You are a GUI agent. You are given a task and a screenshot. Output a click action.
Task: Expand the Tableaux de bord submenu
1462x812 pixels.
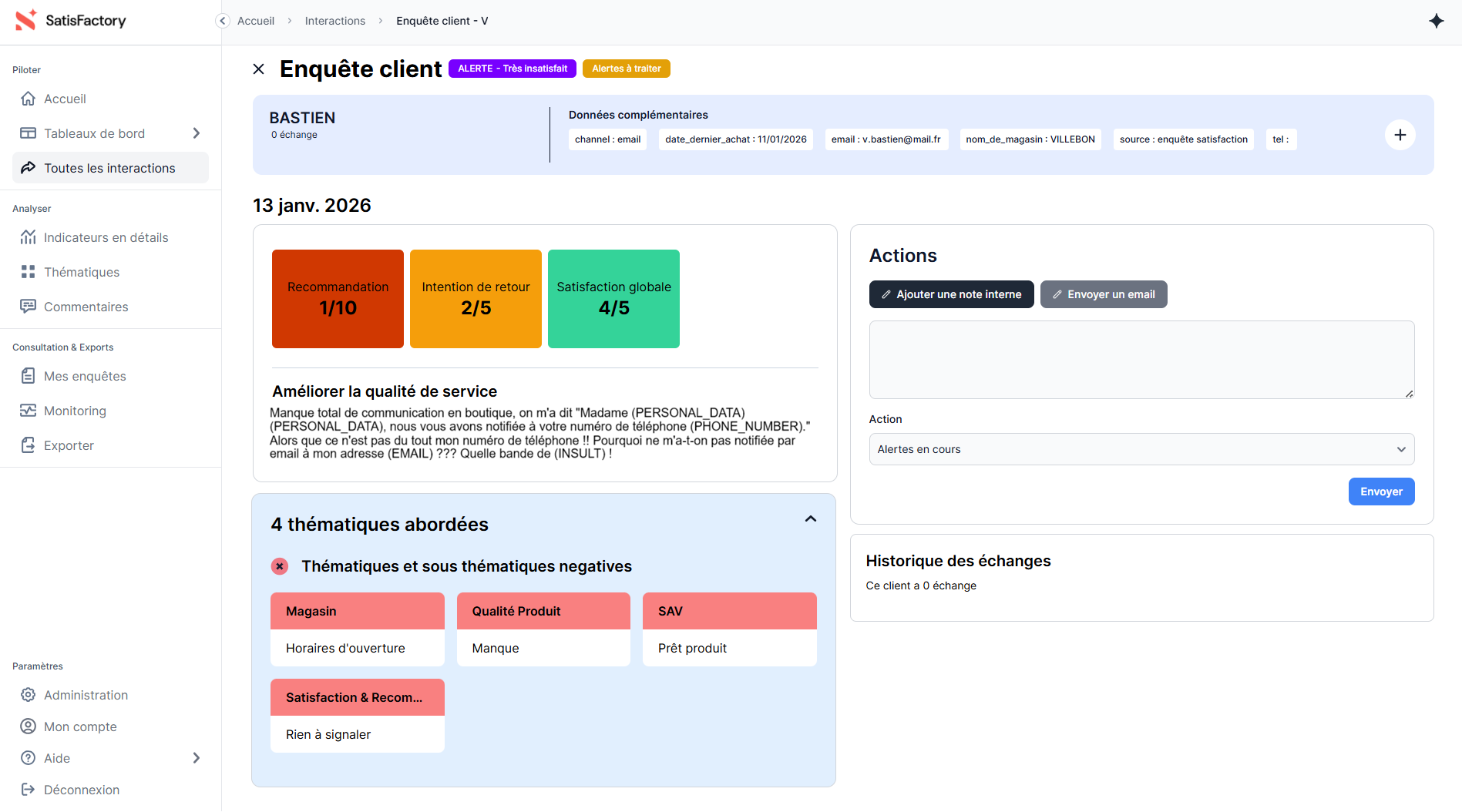(197, 133)
